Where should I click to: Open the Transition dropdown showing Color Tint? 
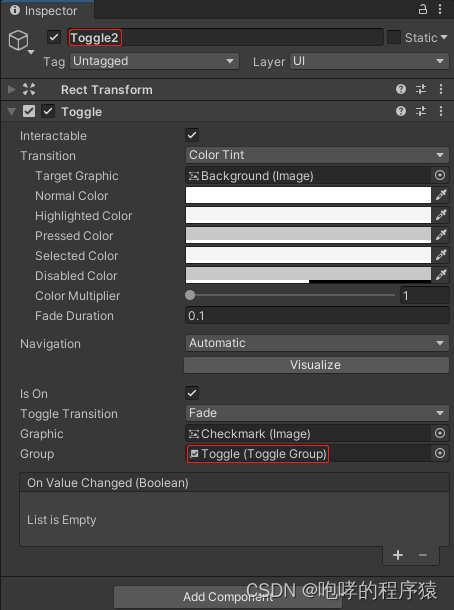pos(317,155)
